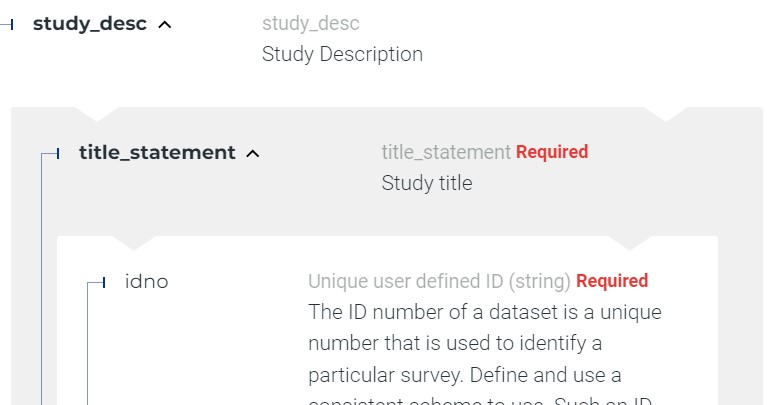Click the gray title_statement type label

pos(446,152)
